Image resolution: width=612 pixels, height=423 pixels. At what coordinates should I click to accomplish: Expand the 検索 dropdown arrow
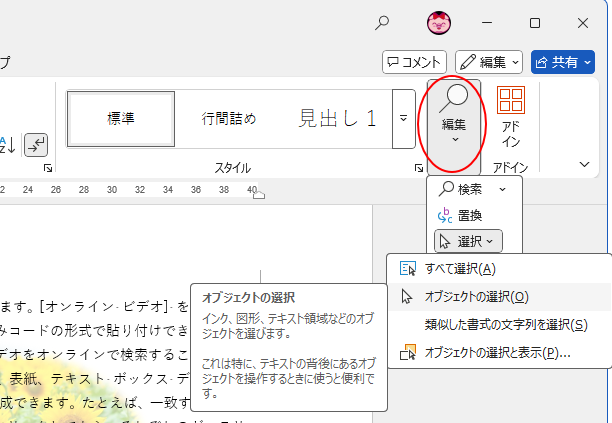502,190
